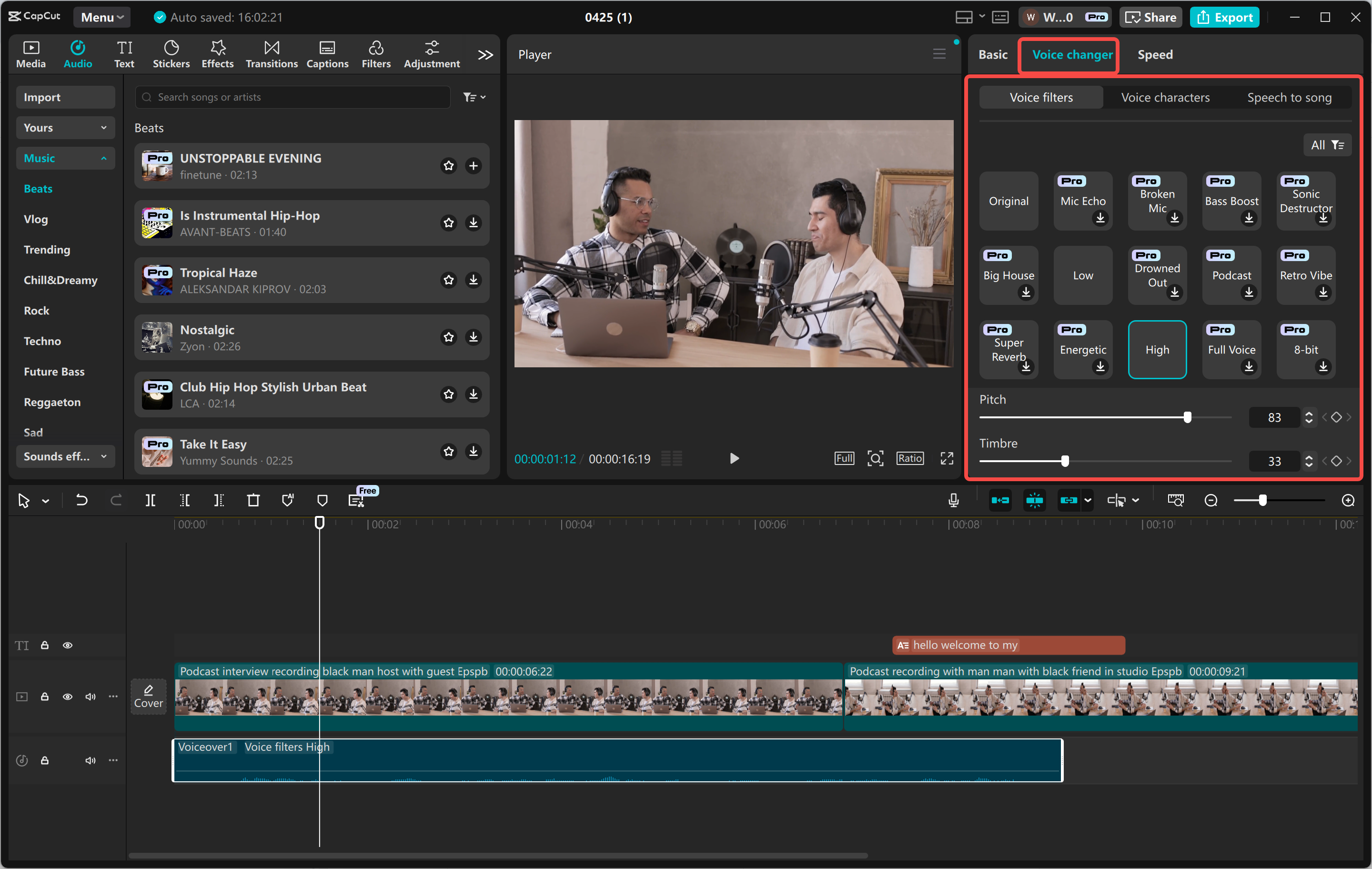Viewport: 1372px width, 869px height.
Task: Toggle visibility of the text track
Action: pos(67,645)
